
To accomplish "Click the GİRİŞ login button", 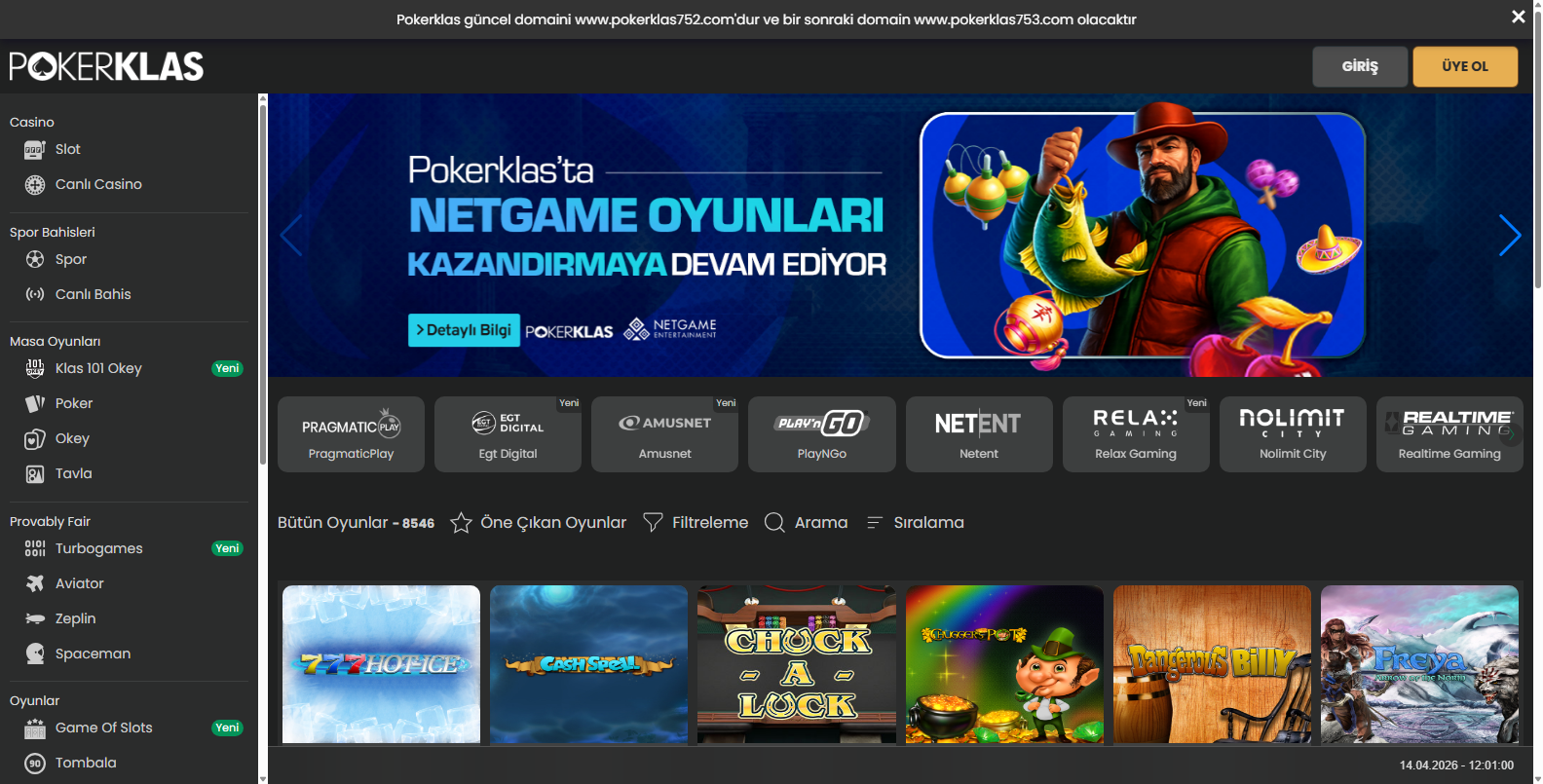I will coord(1360,66).
